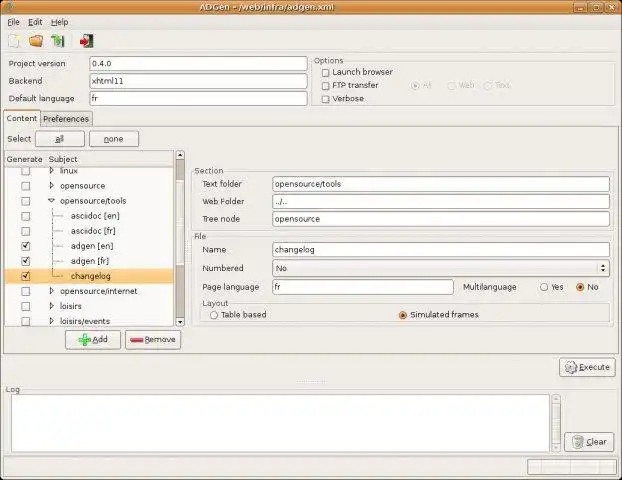Uncheck the Generate box for changelog

coord(25,276)
